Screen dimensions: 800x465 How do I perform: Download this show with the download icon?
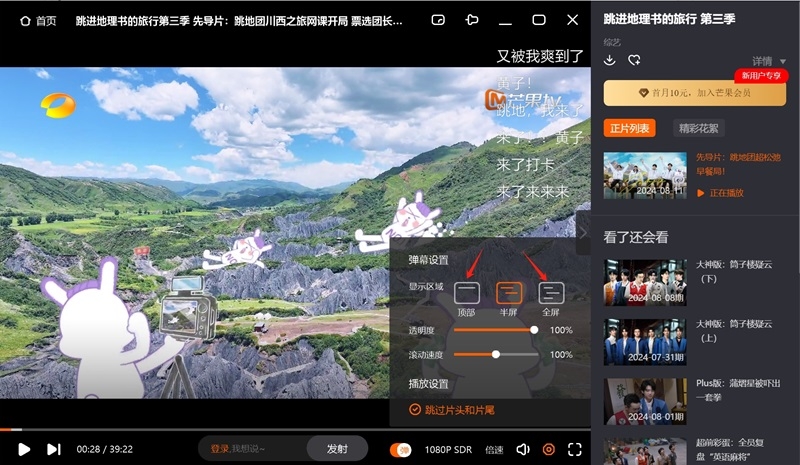point(609,60)
